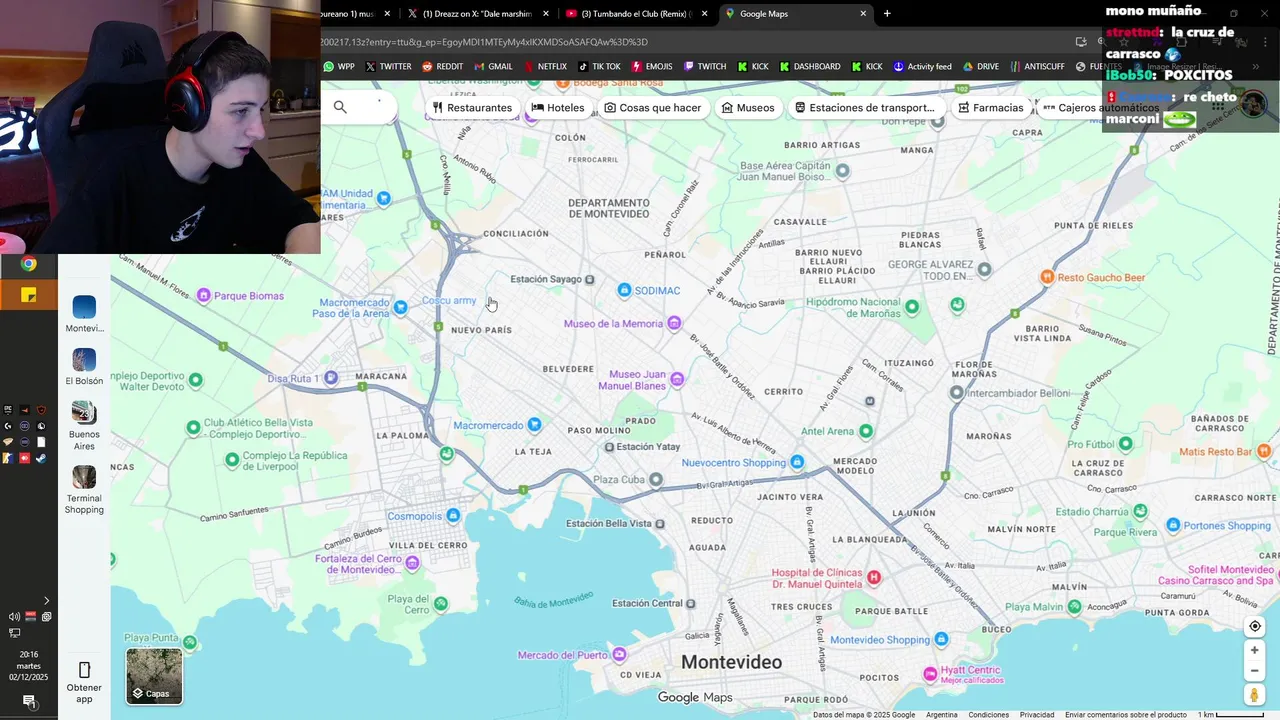
Task: Open the taskbar volume speaker icon
Action: coord(14,617)
